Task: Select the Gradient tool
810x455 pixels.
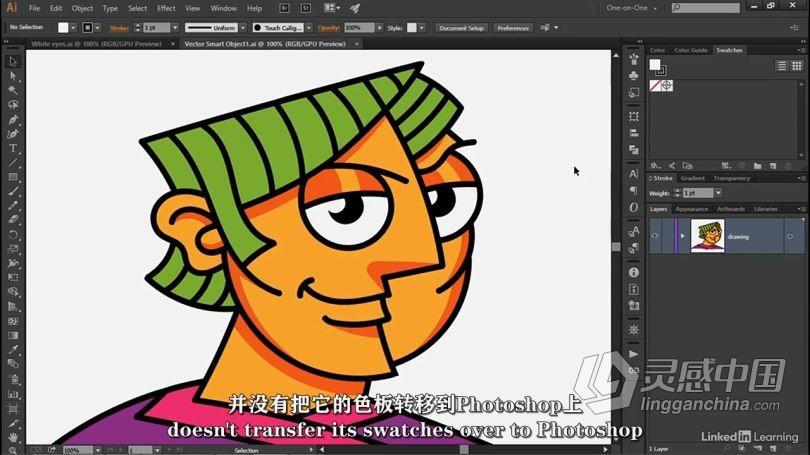Action: pos(13,336)
